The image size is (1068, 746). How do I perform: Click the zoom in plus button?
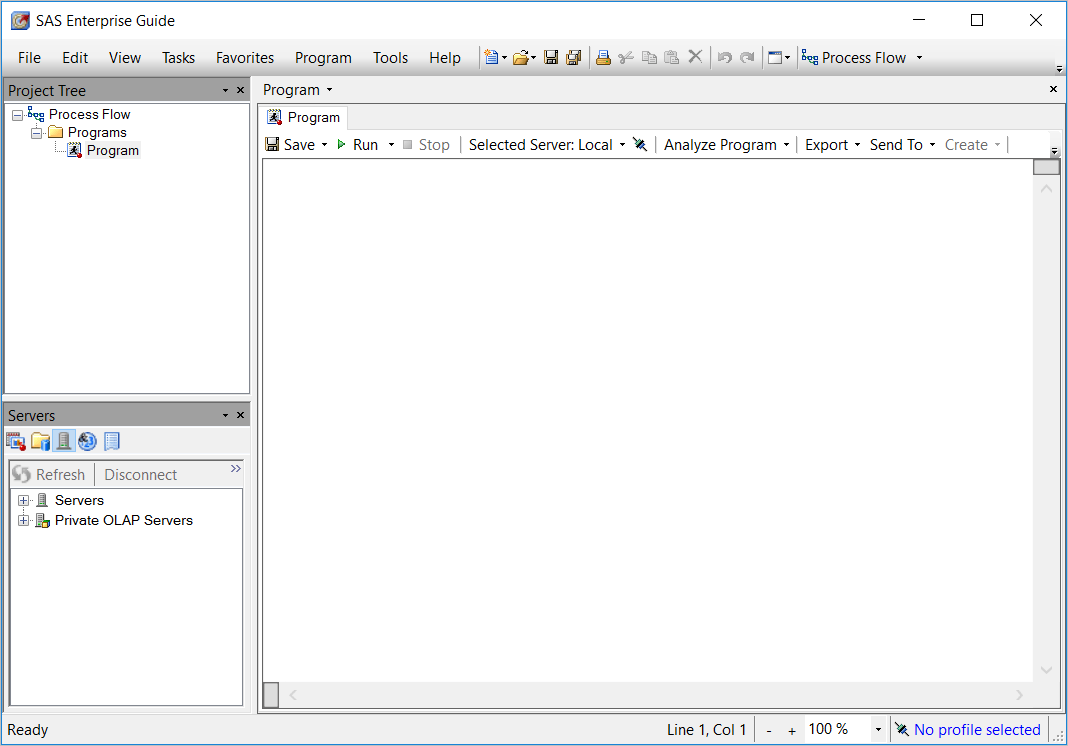point(791,730)
